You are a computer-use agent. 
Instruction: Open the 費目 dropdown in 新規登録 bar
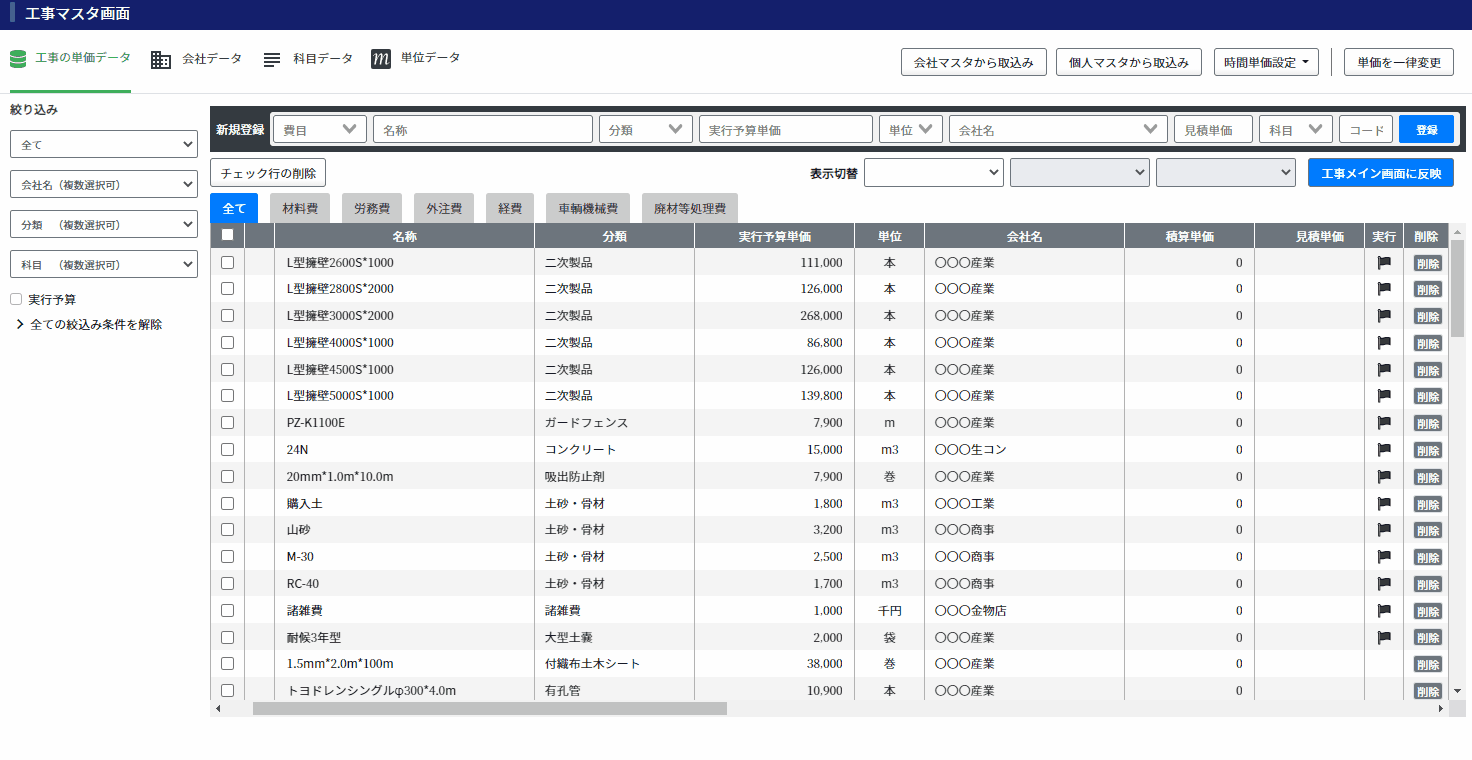point(320,129)
